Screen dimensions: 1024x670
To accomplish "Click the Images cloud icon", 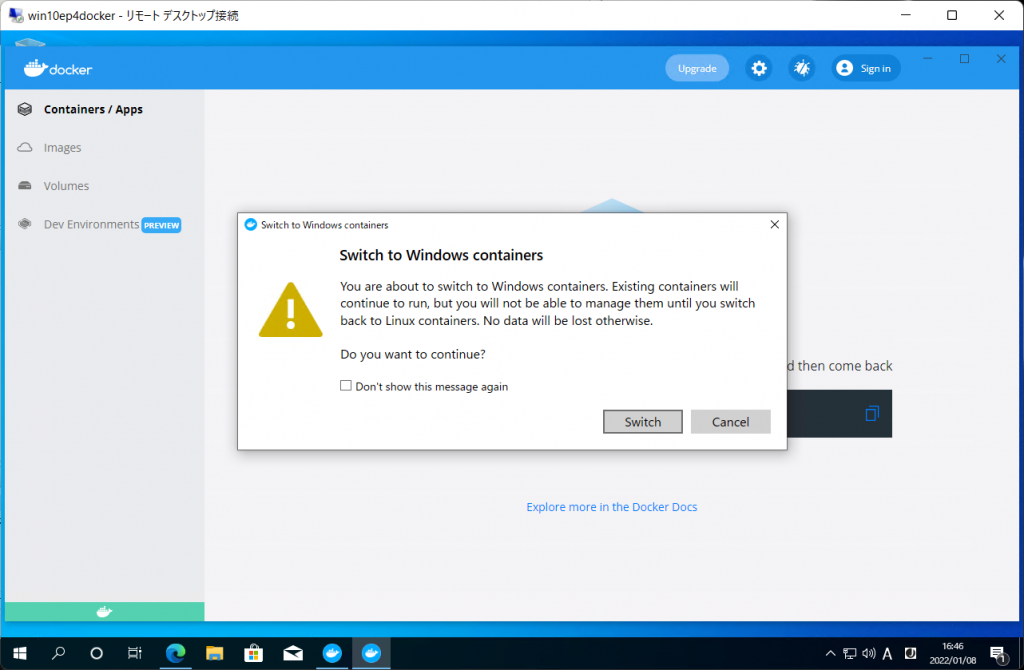I will point(25,148).
